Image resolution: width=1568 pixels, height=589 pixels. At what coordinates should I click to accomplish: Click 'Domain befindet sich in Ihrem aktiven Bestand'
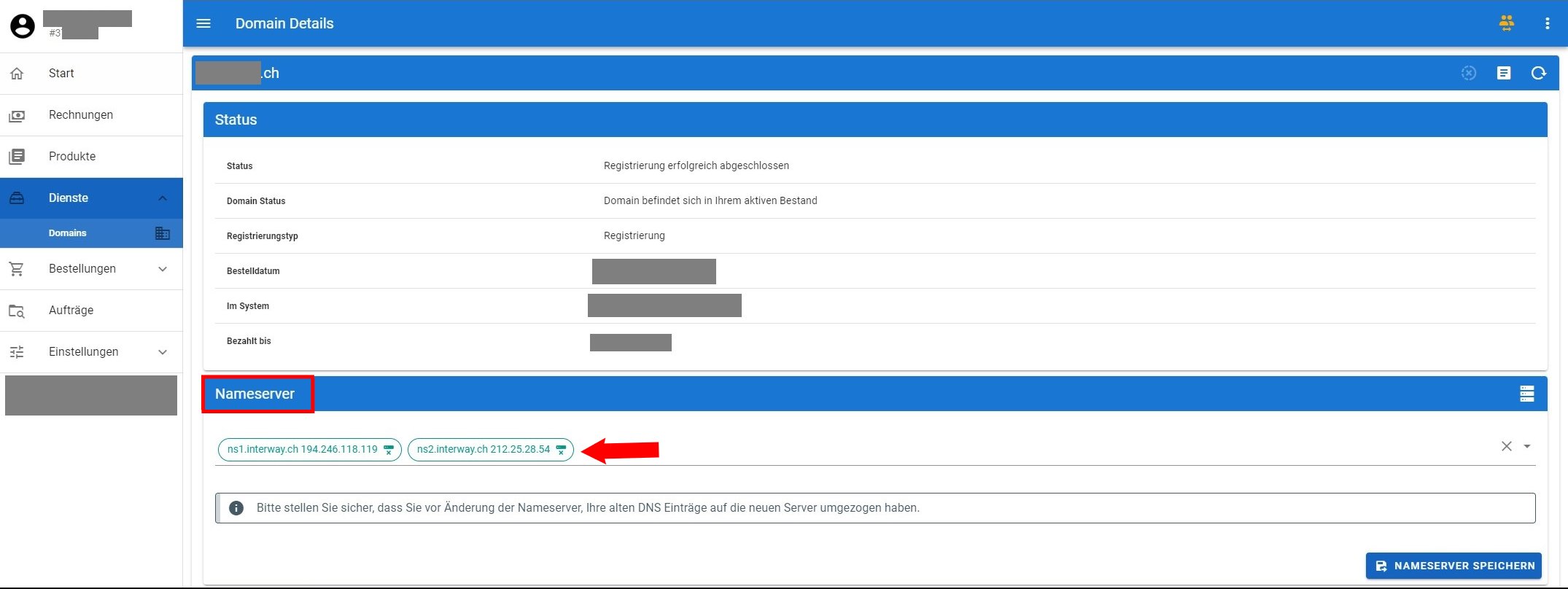point(710,200)
